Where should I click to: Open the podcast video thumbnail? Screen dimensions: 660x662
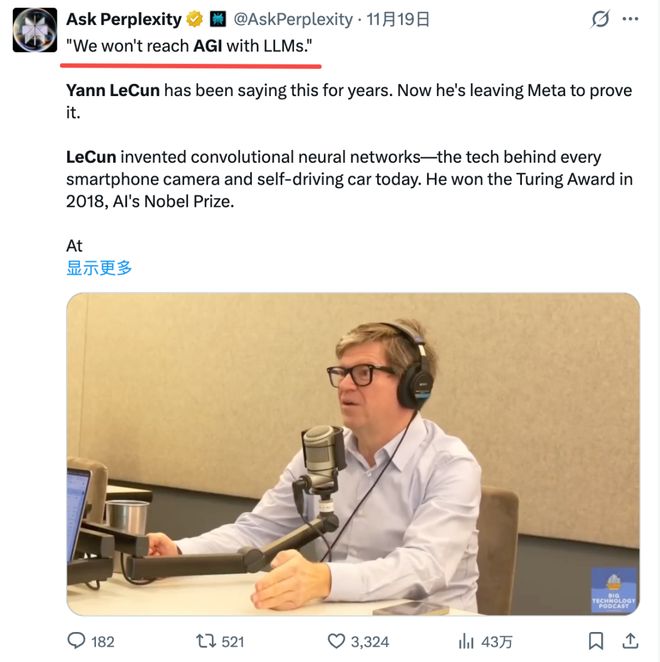tap(353, 454)
